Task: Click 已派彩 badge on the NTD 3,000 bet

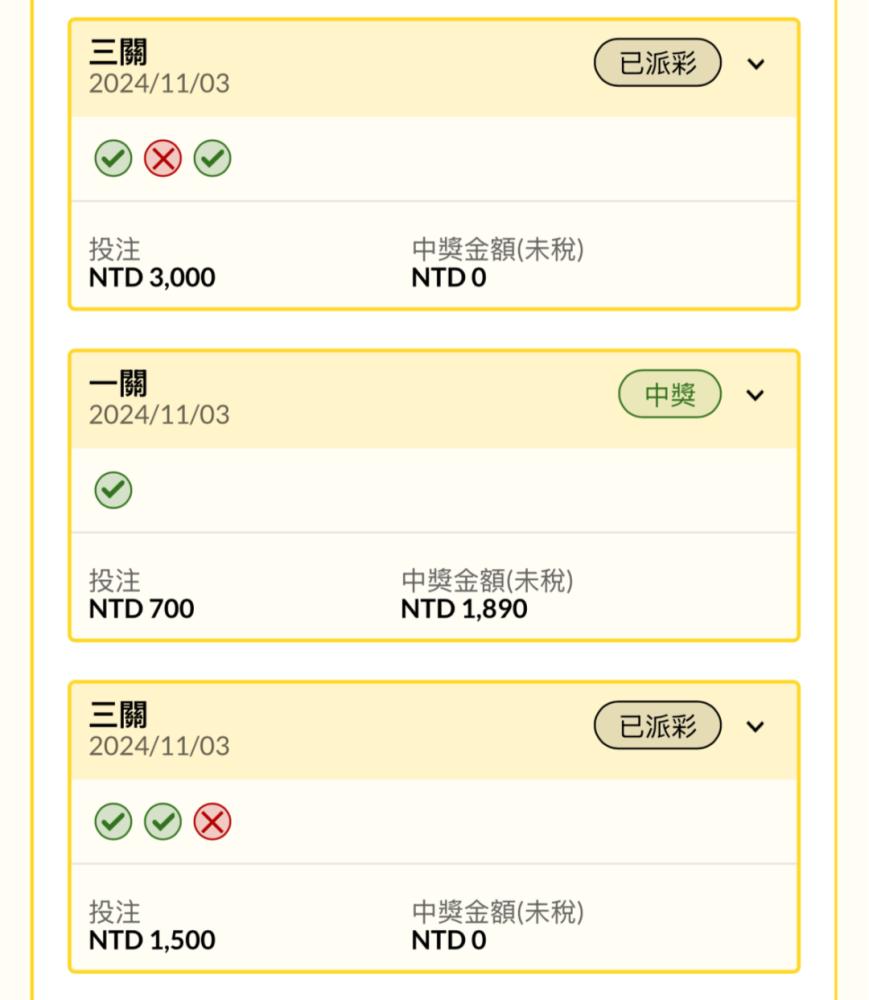Action: tap(657, 64)
